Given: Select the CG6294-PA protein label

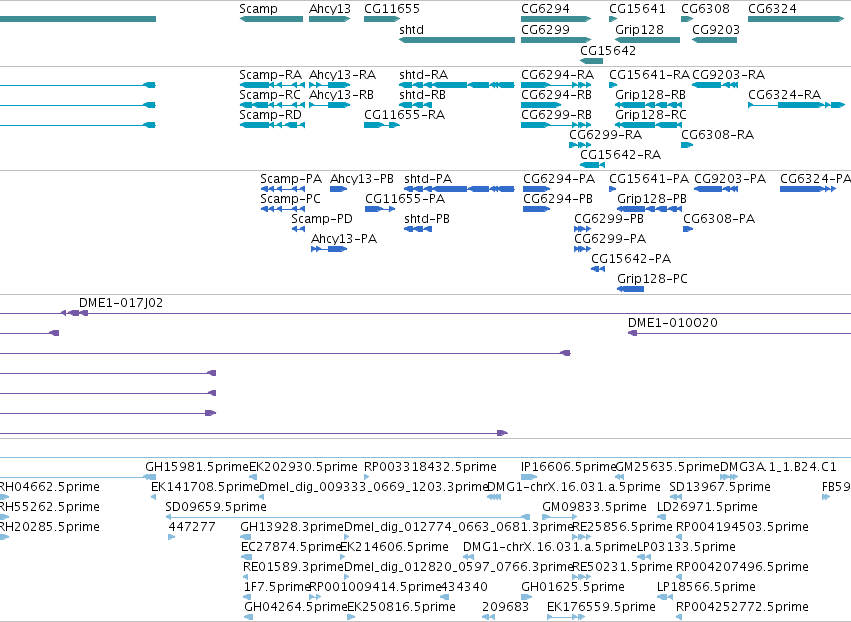Looking at the screenshot, I should coord(559,179).
